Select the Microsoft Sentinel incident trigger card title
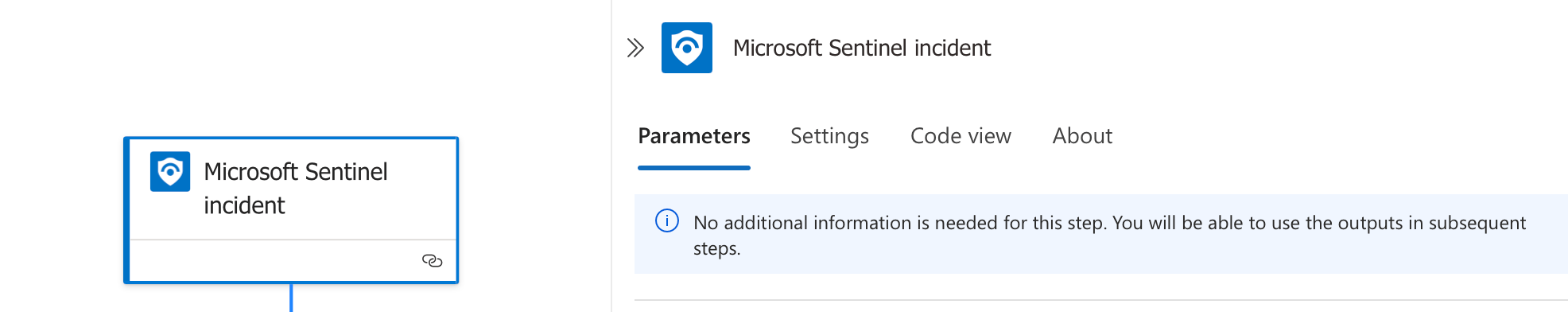 [296, 189]
